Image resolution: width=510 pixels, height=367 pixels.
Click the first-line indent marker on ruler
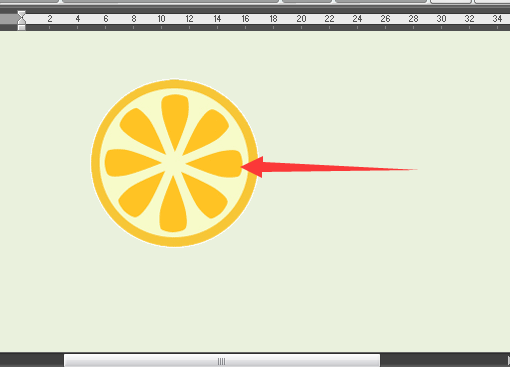[22, 14]
